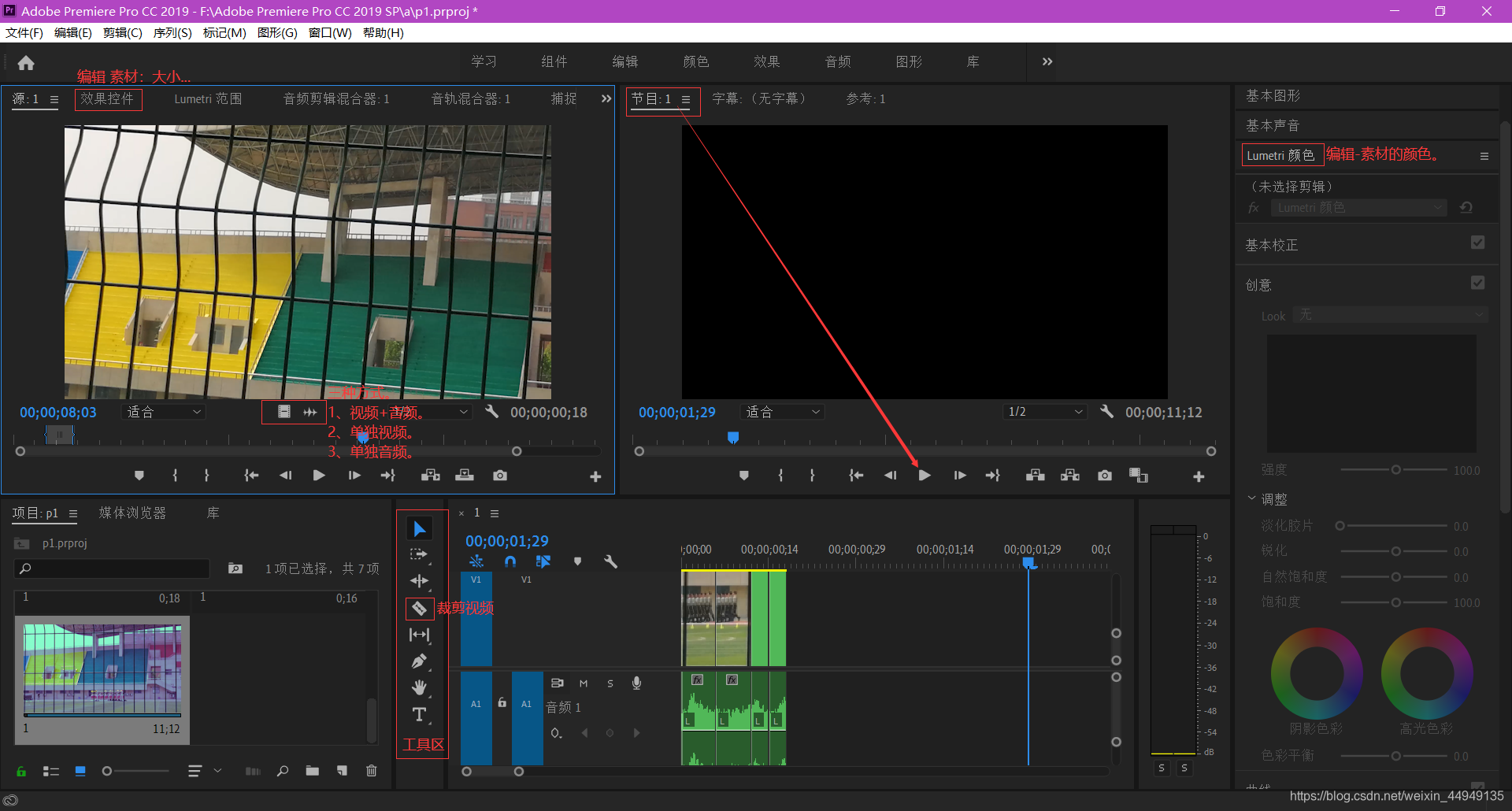Step forward one frame in Program monitor
1512x811 pixels.
point(960,476)
